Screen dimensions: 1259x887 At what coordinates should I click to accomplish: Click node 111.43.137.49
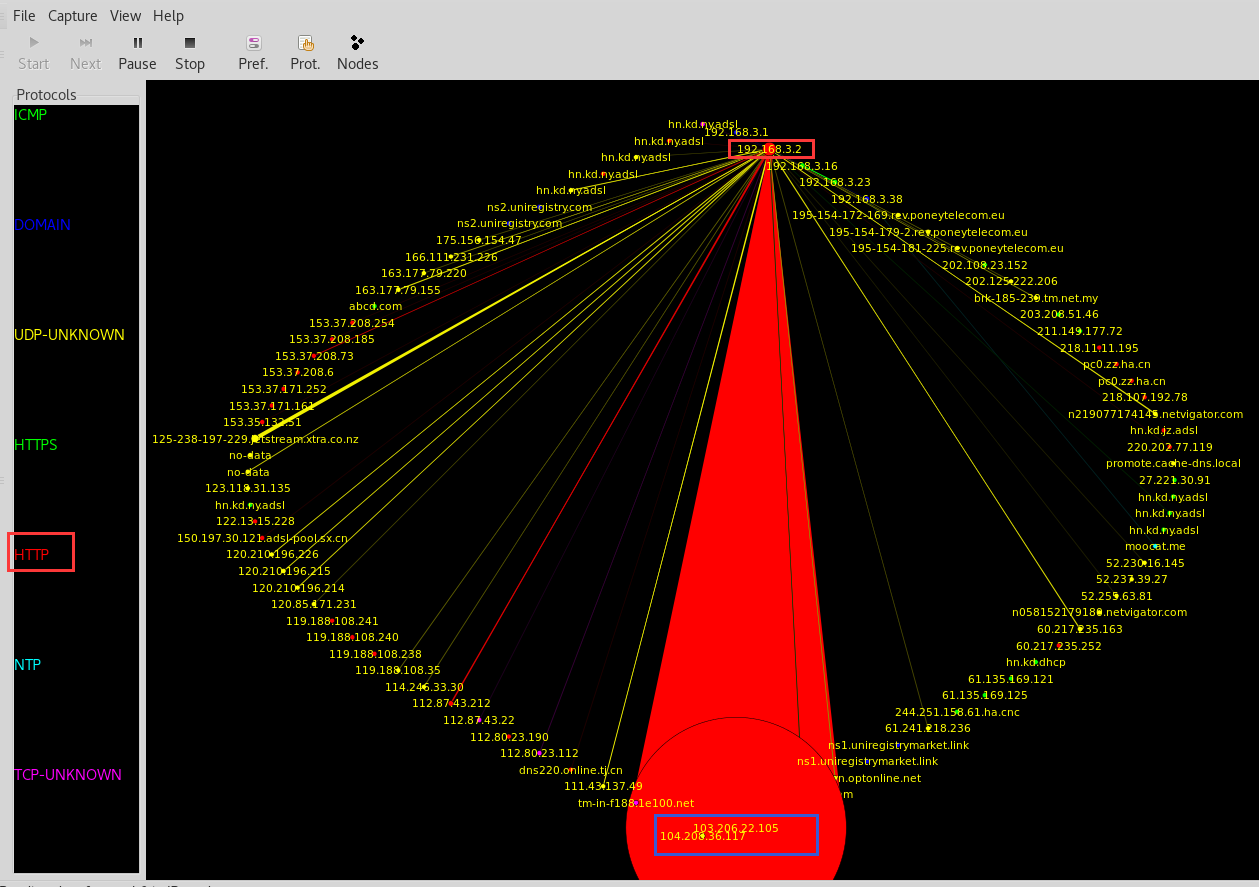click(603, 786)
